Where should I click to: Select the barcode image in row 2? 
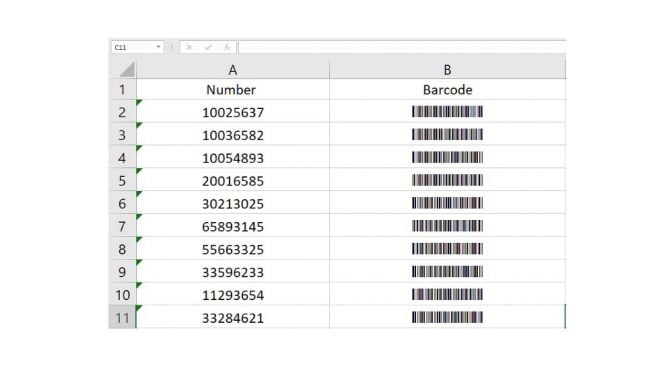click(447, 112)
